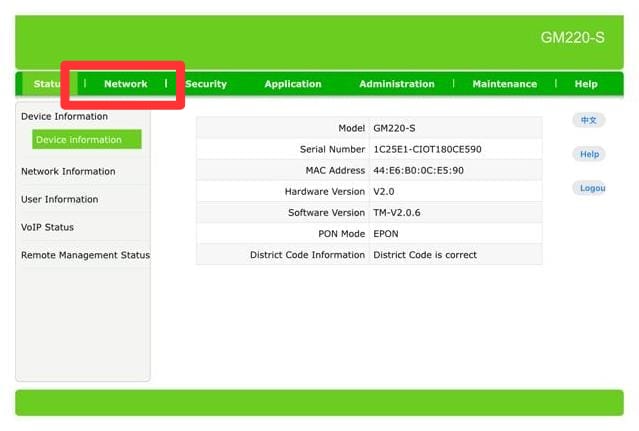Go to the Security tab
This screenshot has width=639, height=431.
[x=206, y=84]
